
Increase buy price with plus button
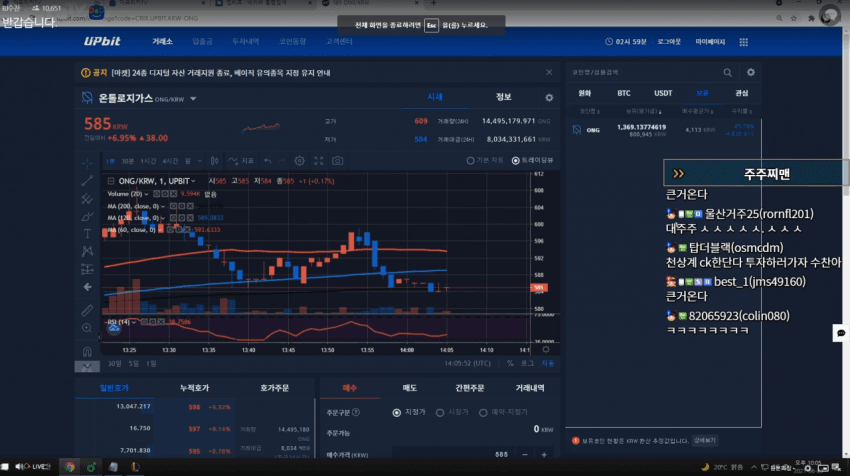coord(544,455)
